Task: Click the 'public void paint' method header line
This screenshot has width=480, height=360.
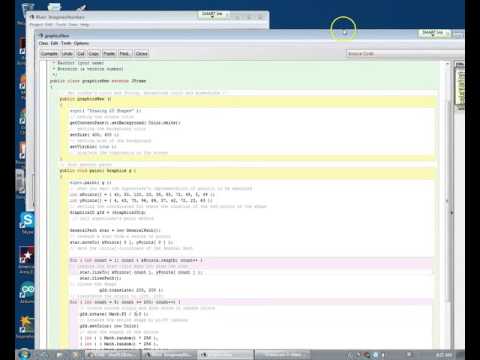Action: point(98,171)
